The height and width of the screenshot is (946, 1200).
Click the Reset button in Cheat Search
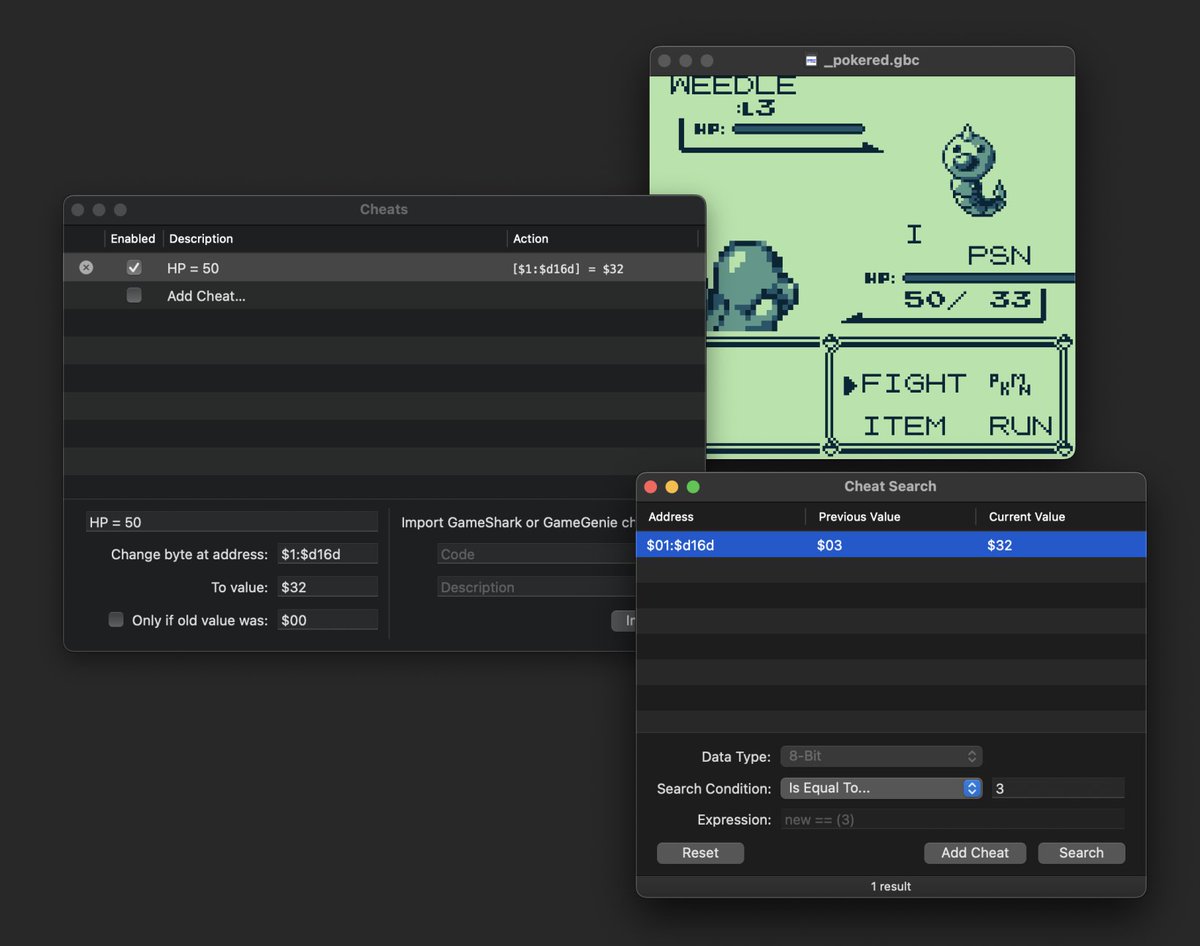[700, 853]
